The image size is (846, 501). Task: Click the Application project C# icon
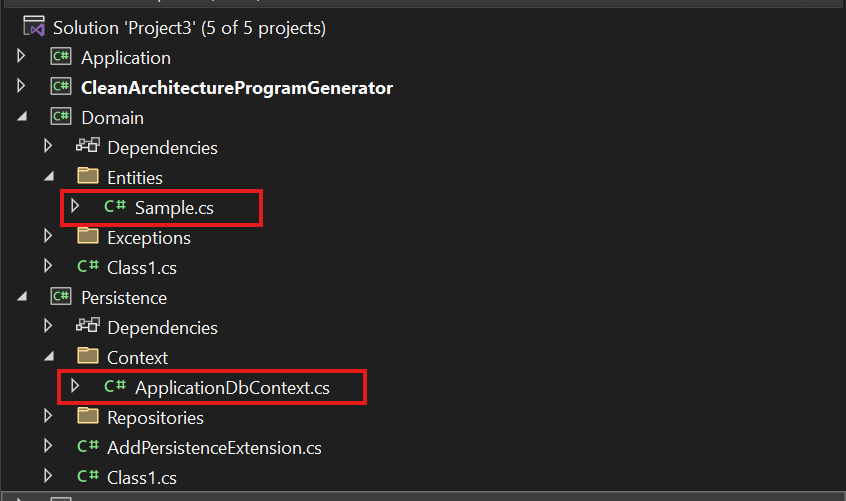(61, 56)
